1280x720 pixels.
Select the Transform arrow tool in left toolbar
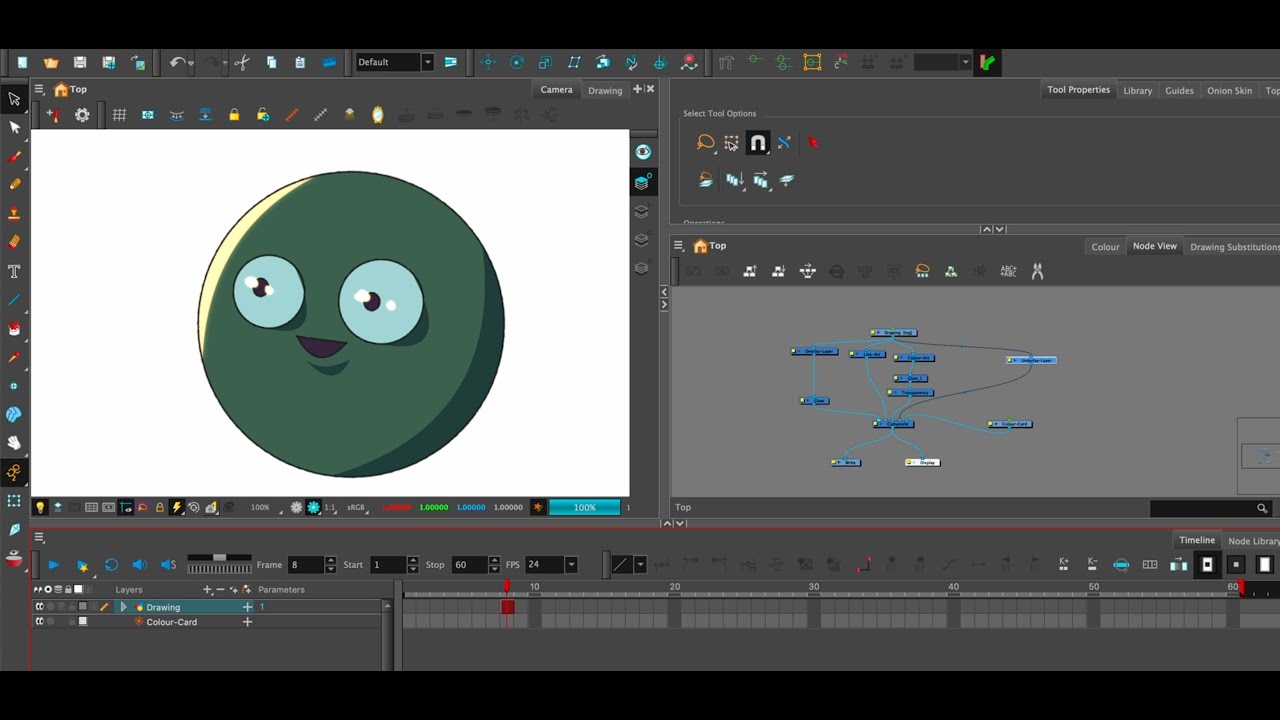click(x=14, y=99)
